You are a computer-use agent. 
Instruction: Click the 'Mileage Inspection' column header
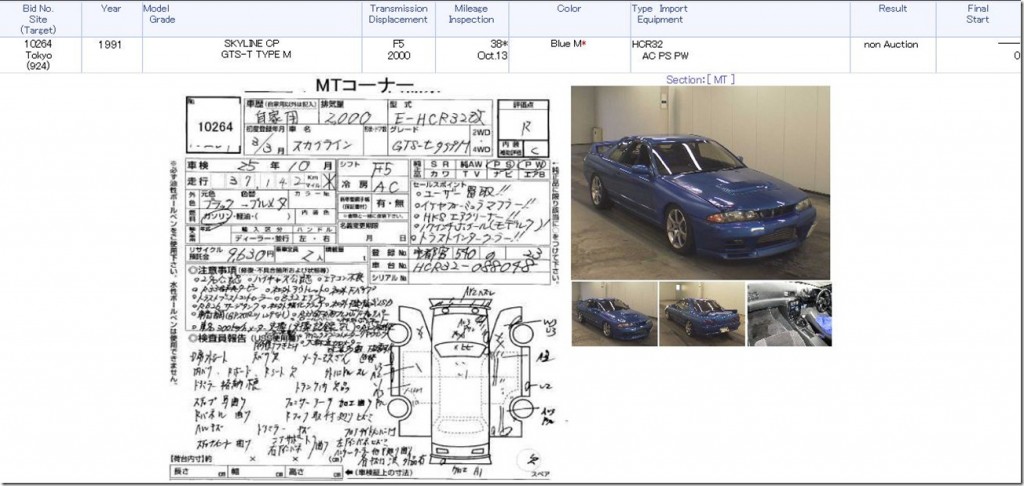[471, 14]
